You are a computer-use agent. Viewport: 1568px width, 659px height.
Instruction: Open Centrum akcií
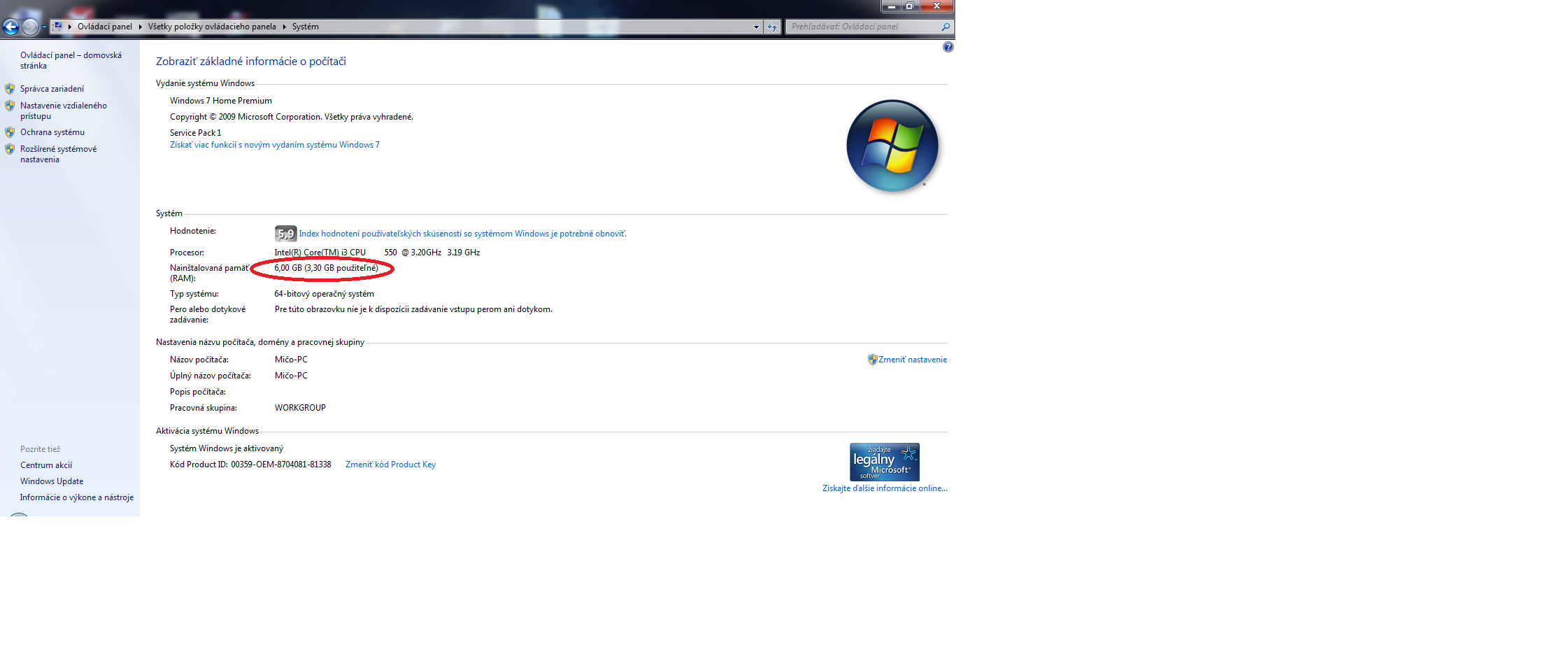46,465
